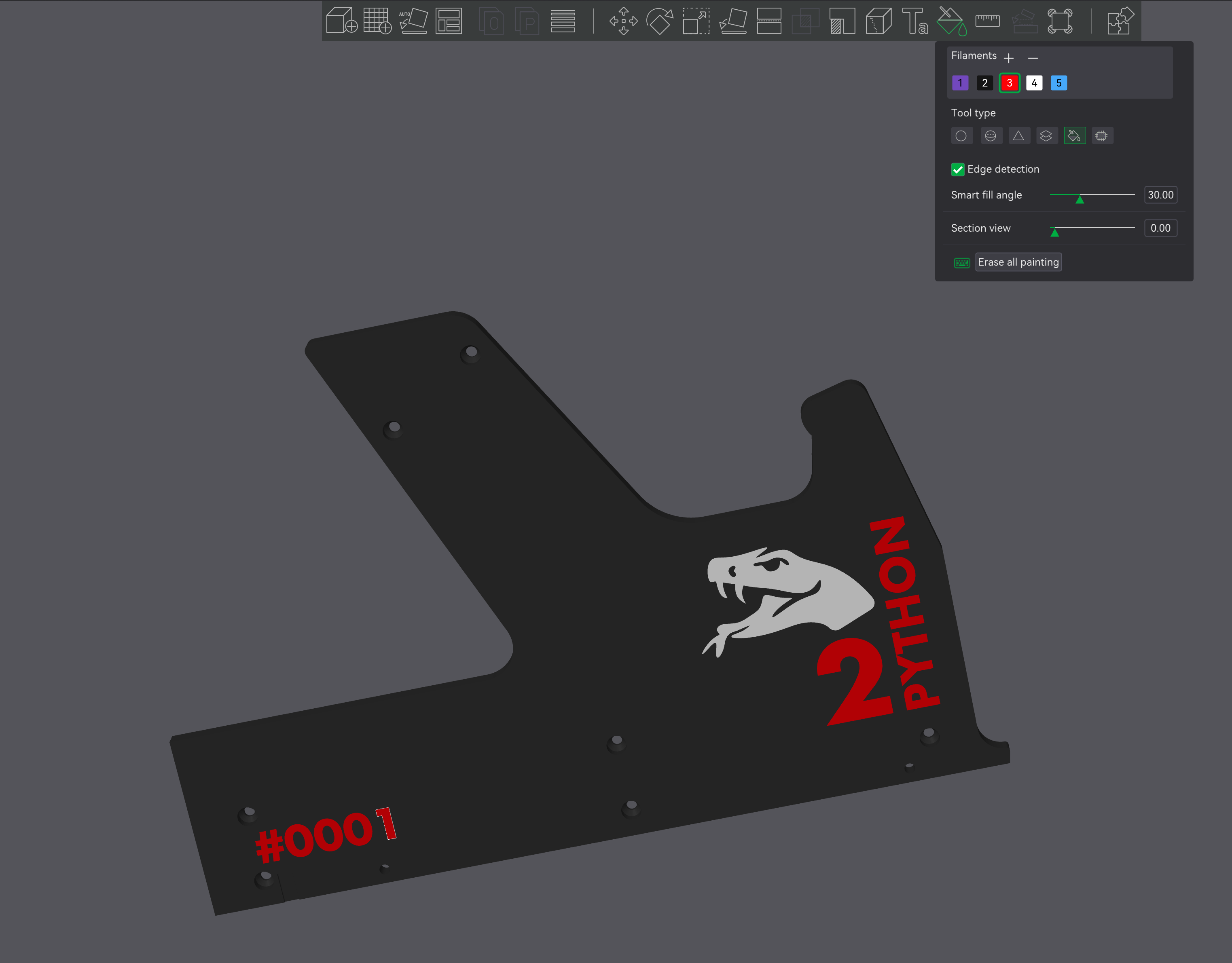The image size is (1232, 963).
Task: Open the Support painting tool
Action: [x=842, y=21]
